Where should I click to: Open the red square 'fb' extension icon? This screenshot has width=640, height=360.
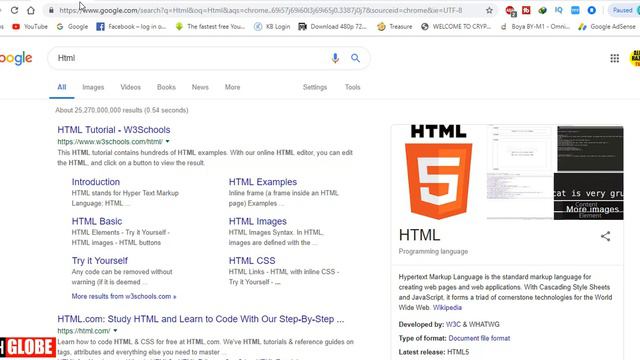pyautogui.click(x=526, y=10)
